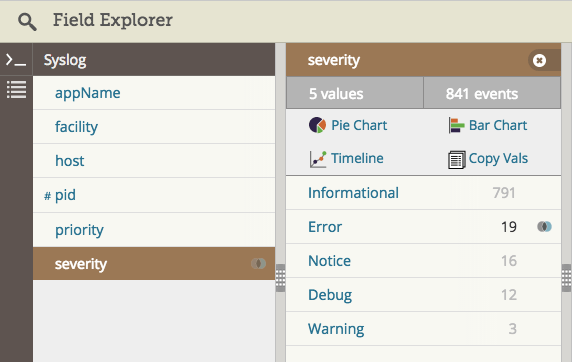
Task: Open the command prompt icon in sidebar
Action: point(16,60)
